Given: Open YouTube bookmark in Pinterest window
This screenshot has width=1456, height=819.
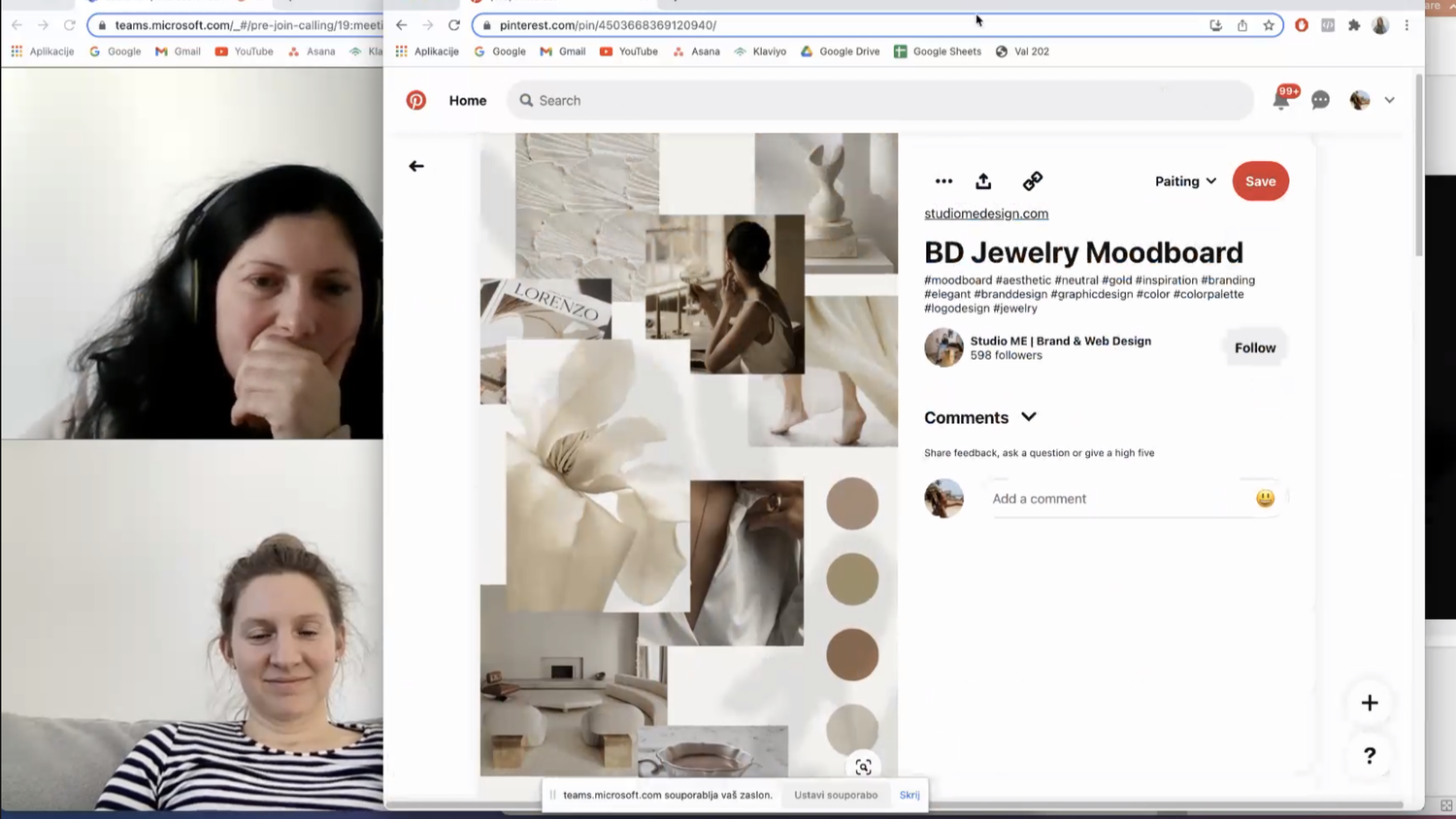Looking at the screenshot, I should [x=629, y=51].
